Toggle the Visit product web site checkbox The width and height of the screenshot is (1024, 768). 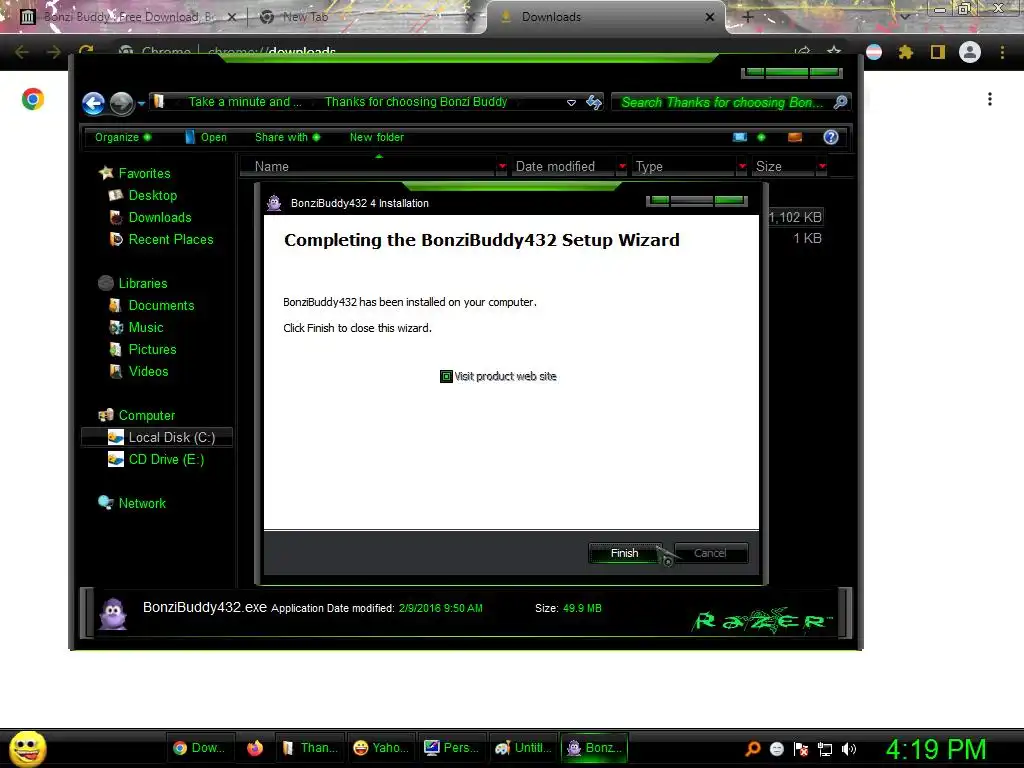446,377
